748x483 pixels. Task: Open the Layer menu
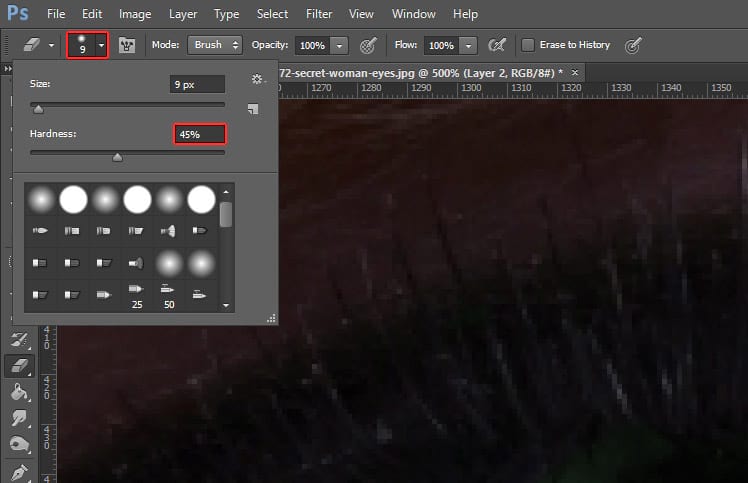183,14
